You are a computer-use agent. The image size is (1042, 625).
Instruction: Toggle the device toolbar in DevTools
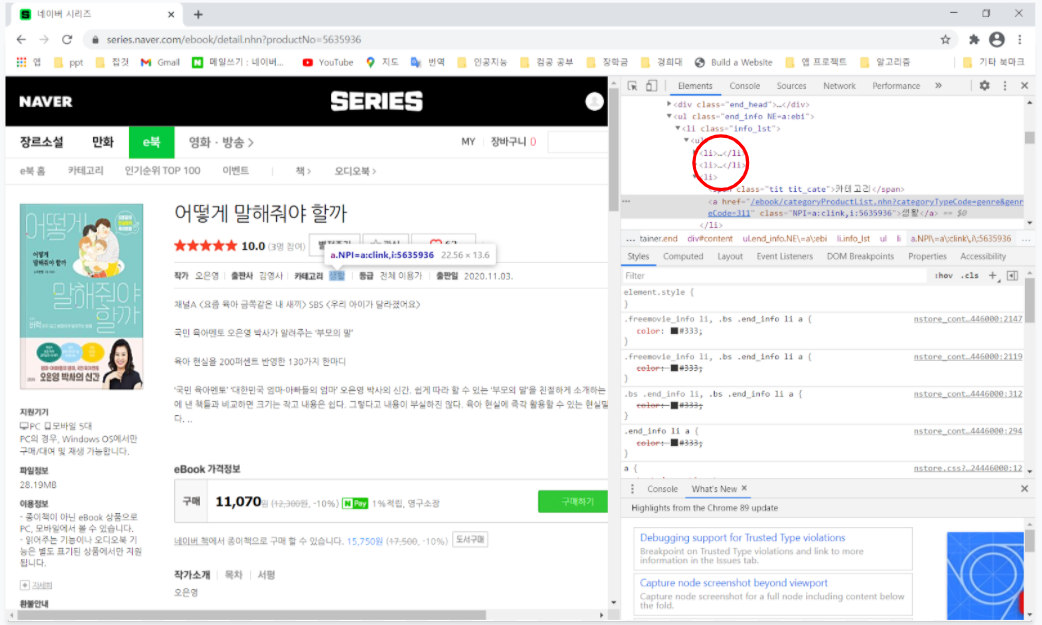652,86
